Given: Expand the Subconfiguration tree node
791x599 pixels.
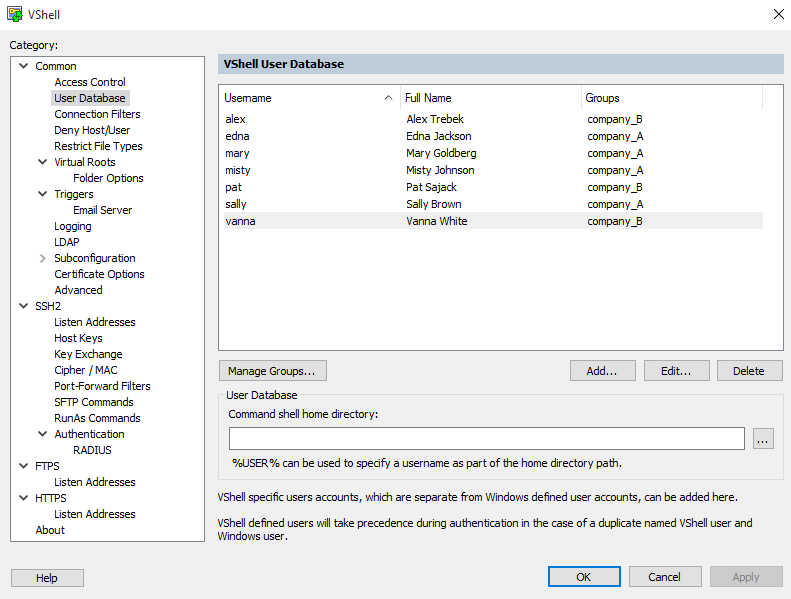Looking at the screenshot, I should (x=42, y=258).
